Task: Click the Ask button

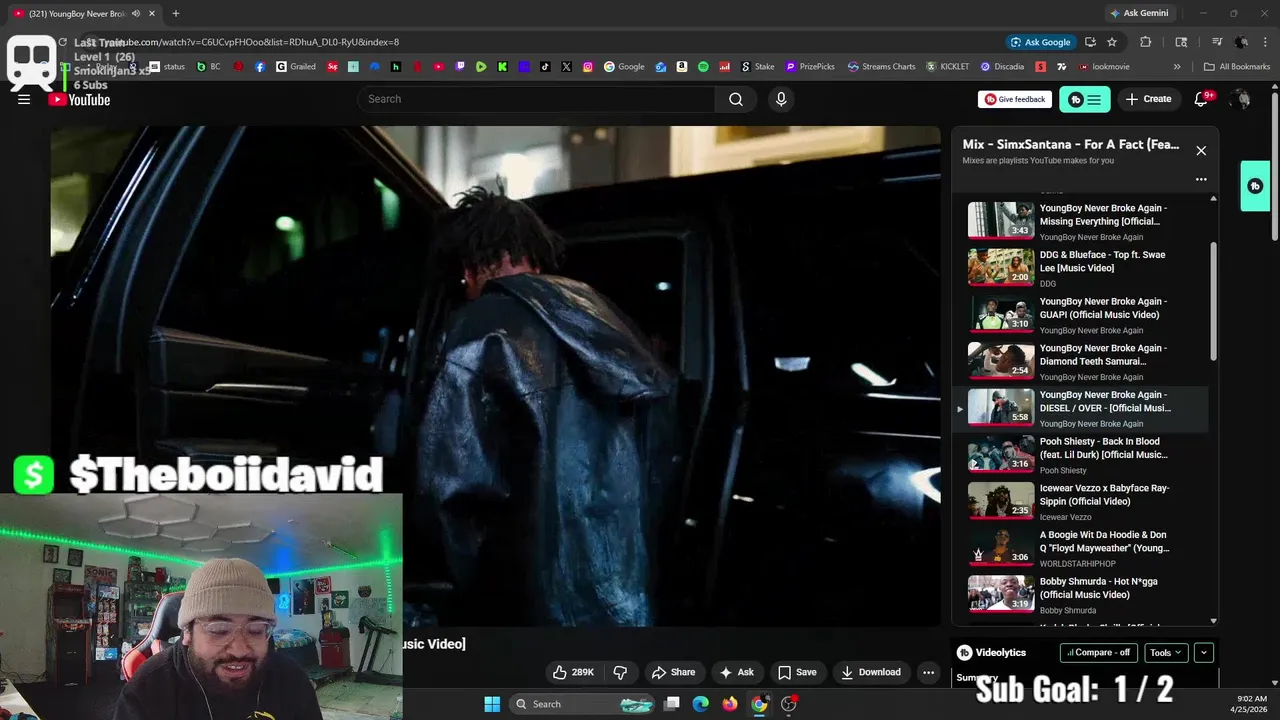Action: (737, 672)
